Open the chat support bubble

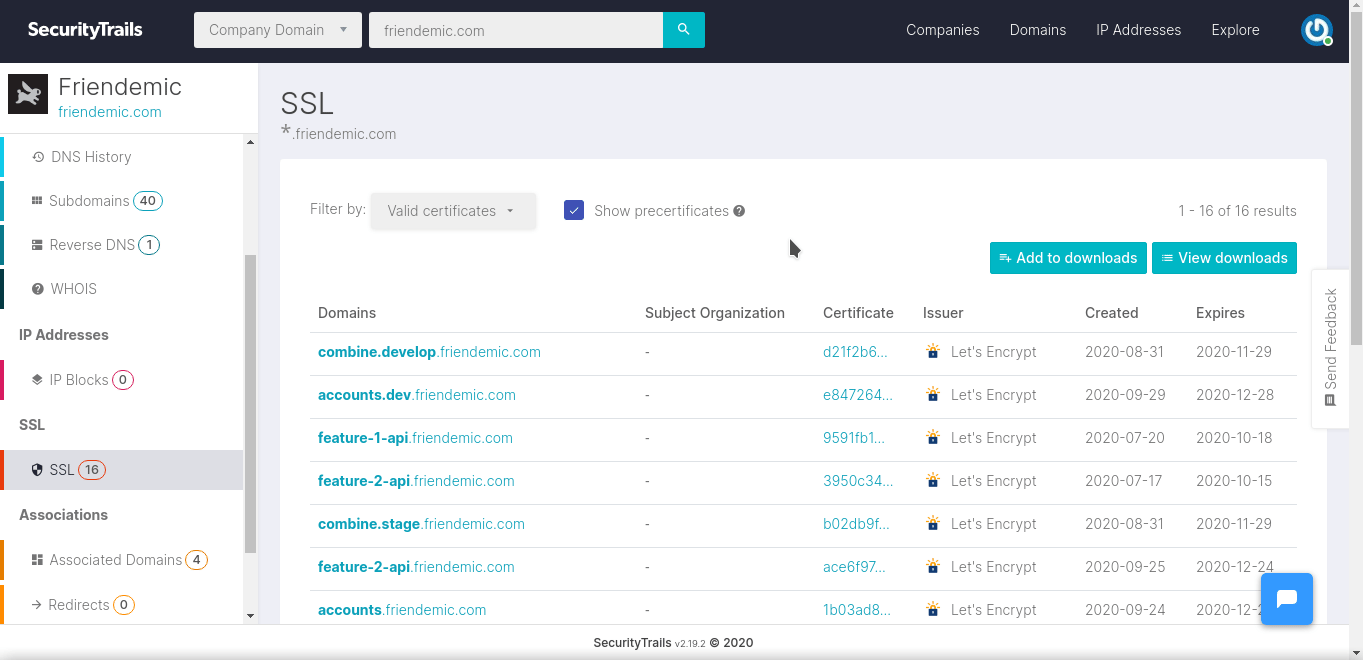click(1287, 599)
